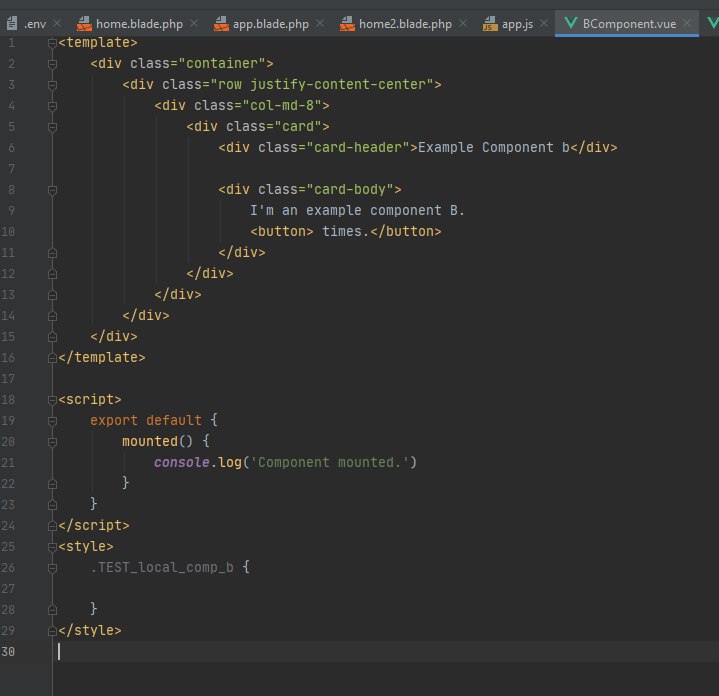Collapse export default block at line 19
Image resolution: width=719 pixels, height=696 pixels.
pyautogui.click(x=52, y=421)
